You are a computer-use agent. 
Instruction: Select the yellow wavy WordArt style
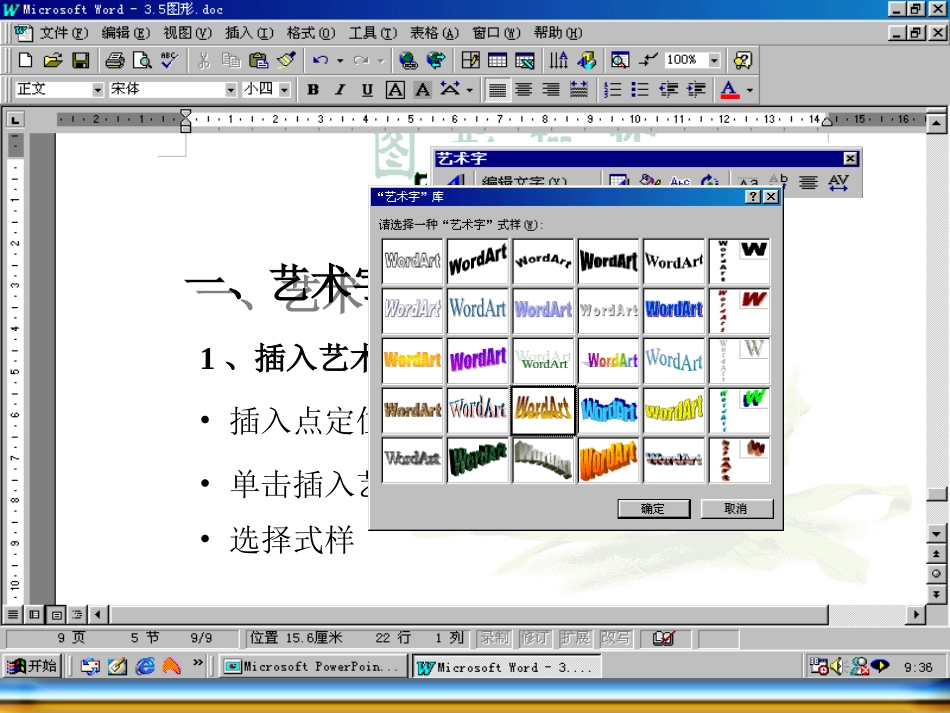coord(674,410)
